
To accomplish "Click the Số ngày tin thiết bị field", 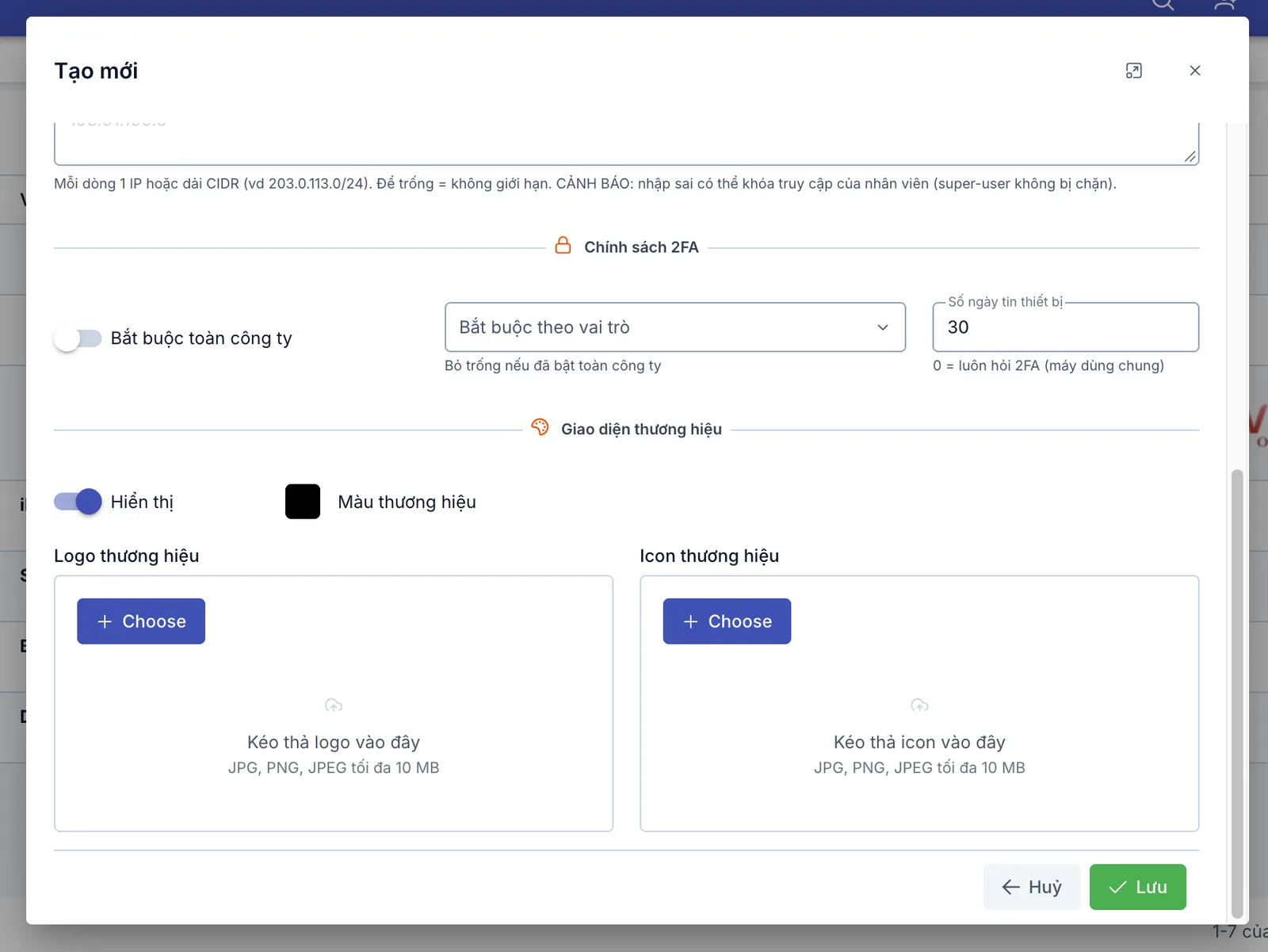I will click(x=1066, y=327).
